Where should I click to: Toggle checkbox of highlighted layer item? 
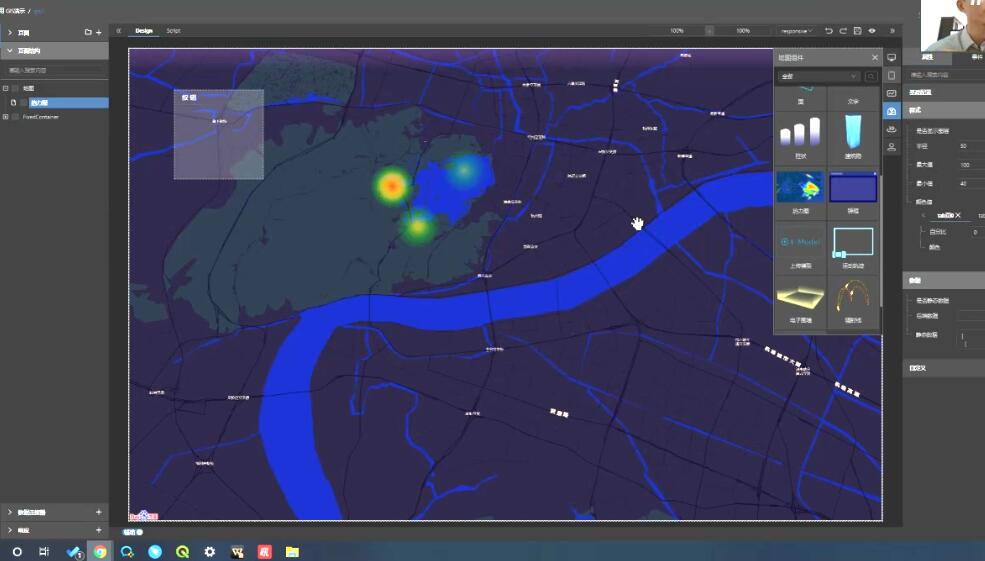pyautogui.click(x=24, y=103)
